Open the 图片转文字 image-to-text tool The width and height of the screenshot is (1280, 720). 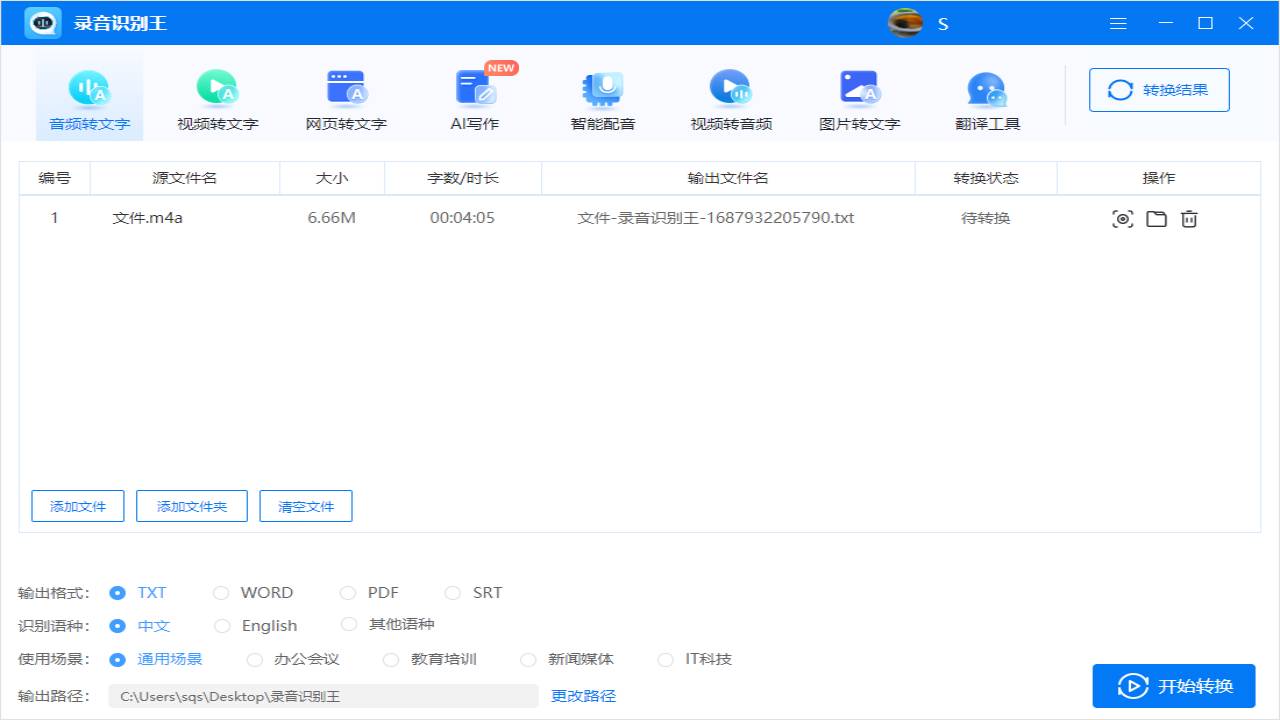[x=858, y=95]
